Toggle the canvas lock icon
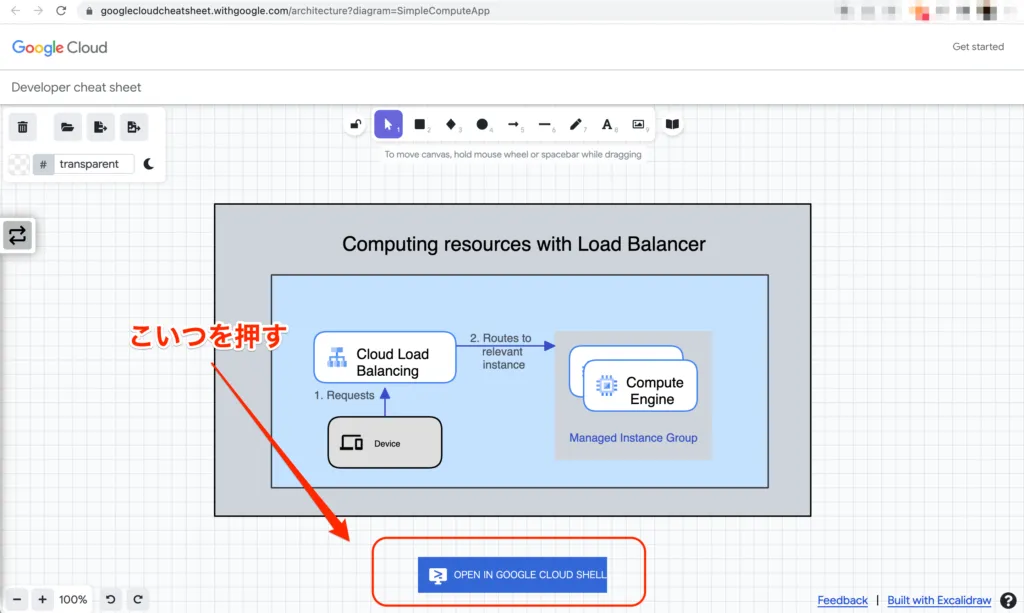The height and width of the screenshot is (613, 1024). 356,124
